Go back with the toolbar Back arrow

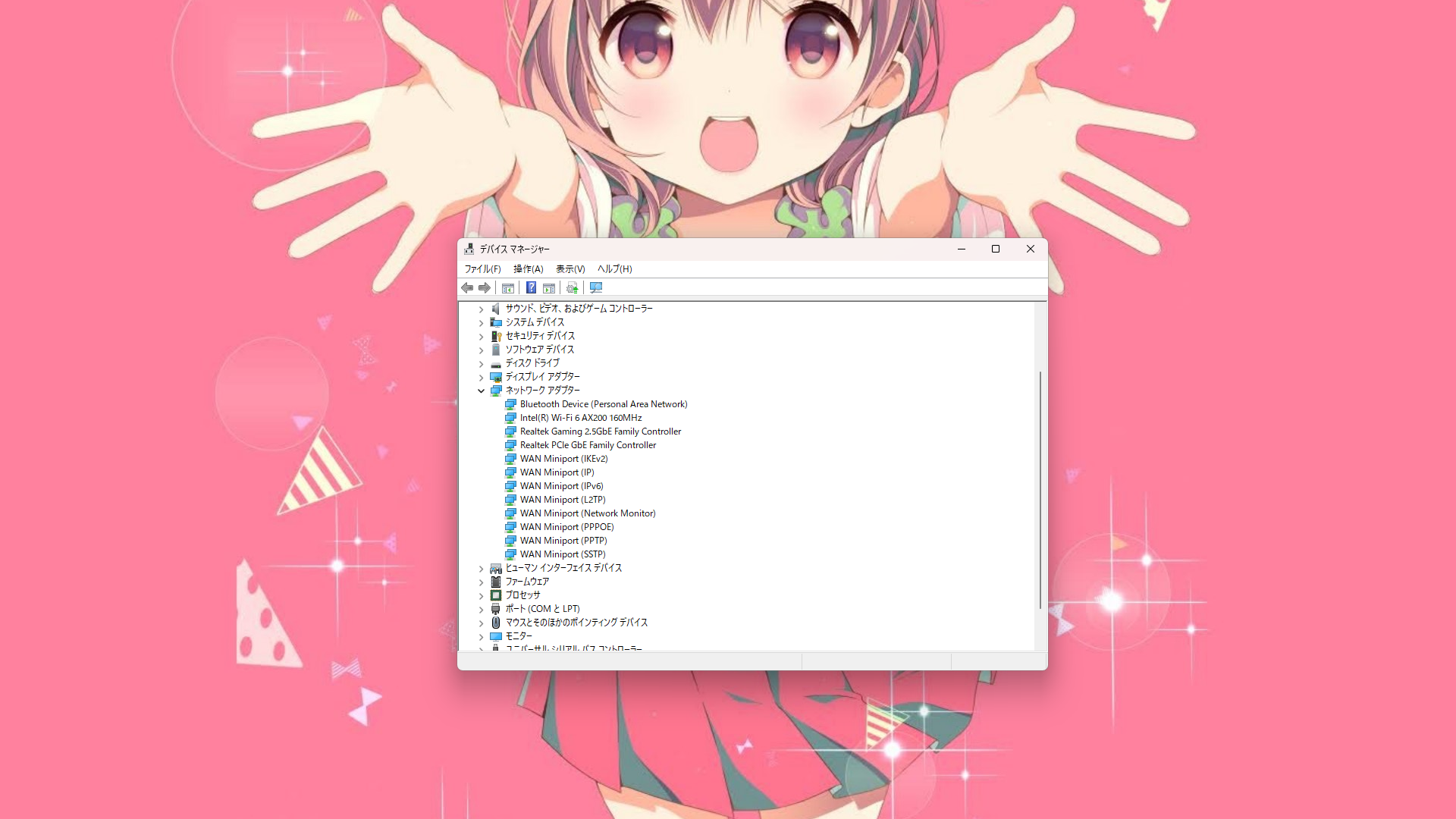467,288
